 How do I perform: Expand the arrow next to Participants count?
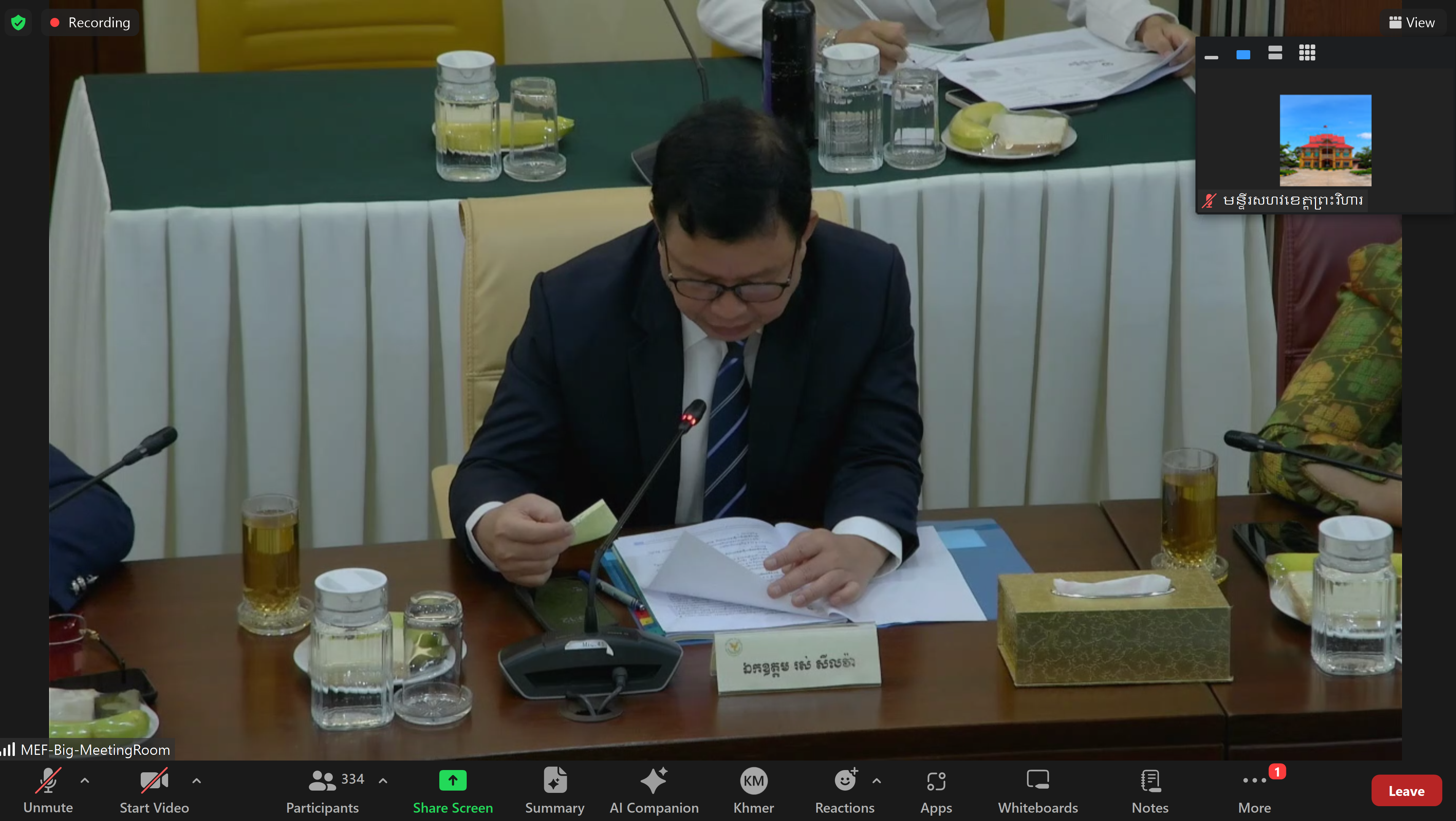(x=383, y=781)
